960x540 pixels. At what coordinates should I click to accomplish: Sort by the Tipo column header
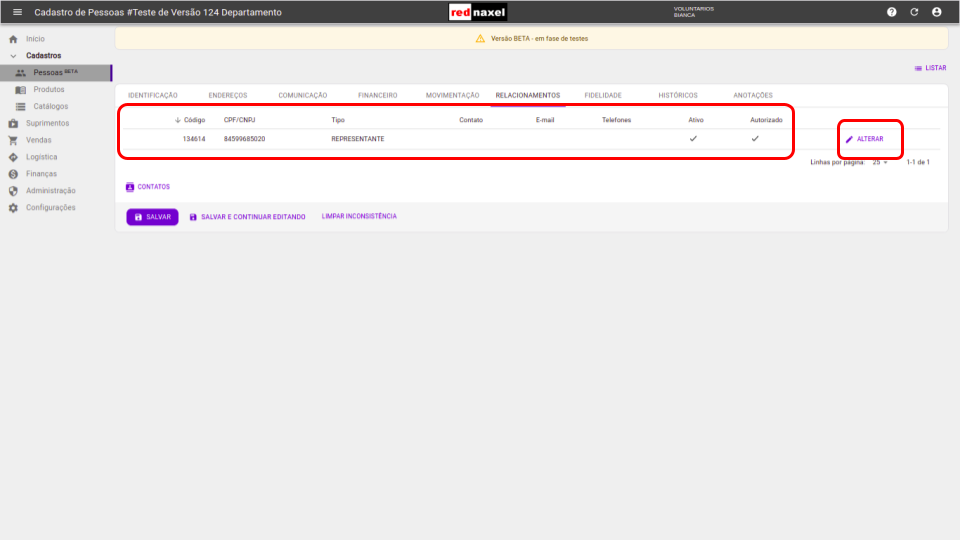[338, 120]
